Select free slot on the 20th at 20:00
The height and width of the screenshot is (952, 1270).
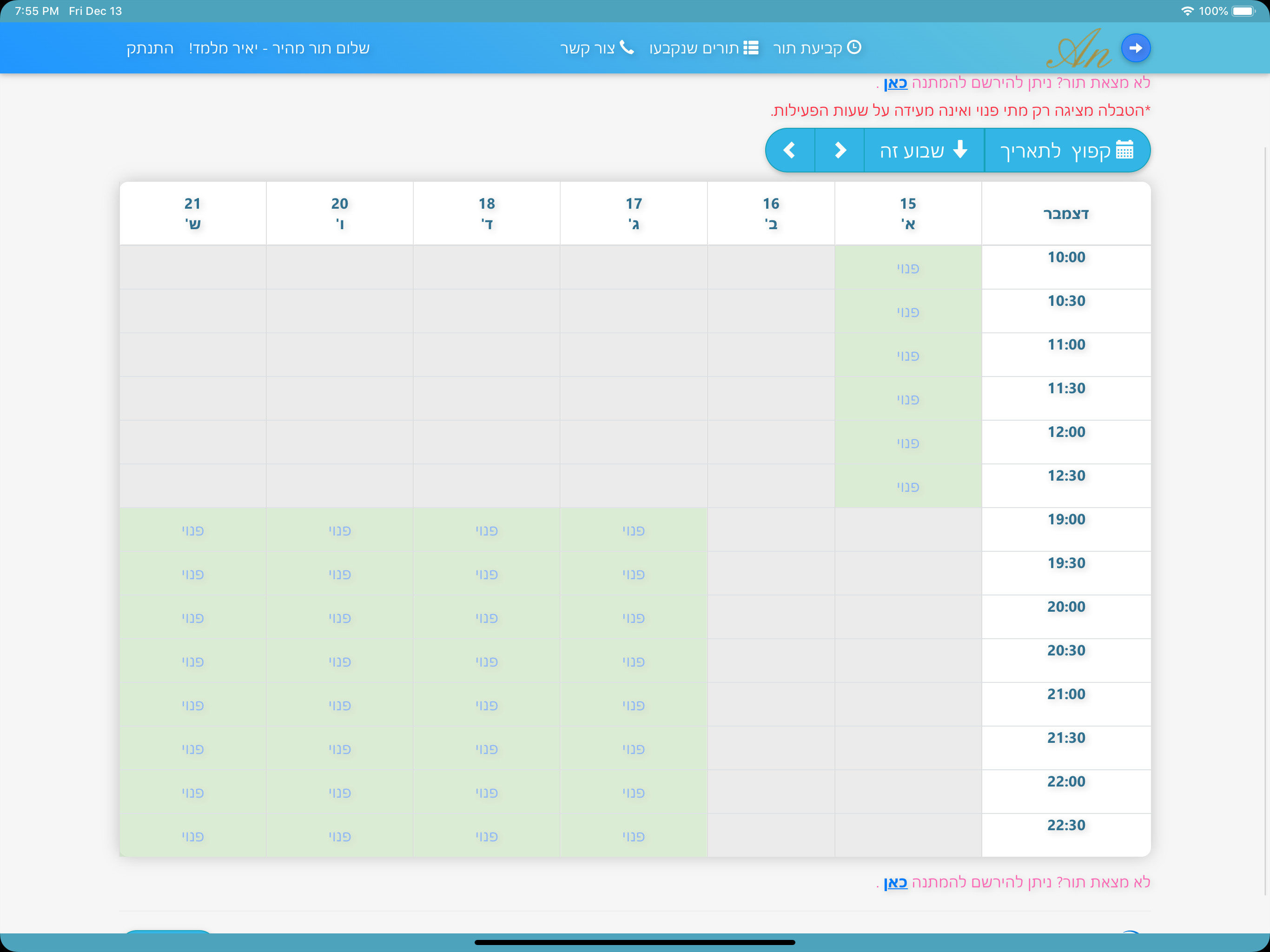click(x=339, y=617)
